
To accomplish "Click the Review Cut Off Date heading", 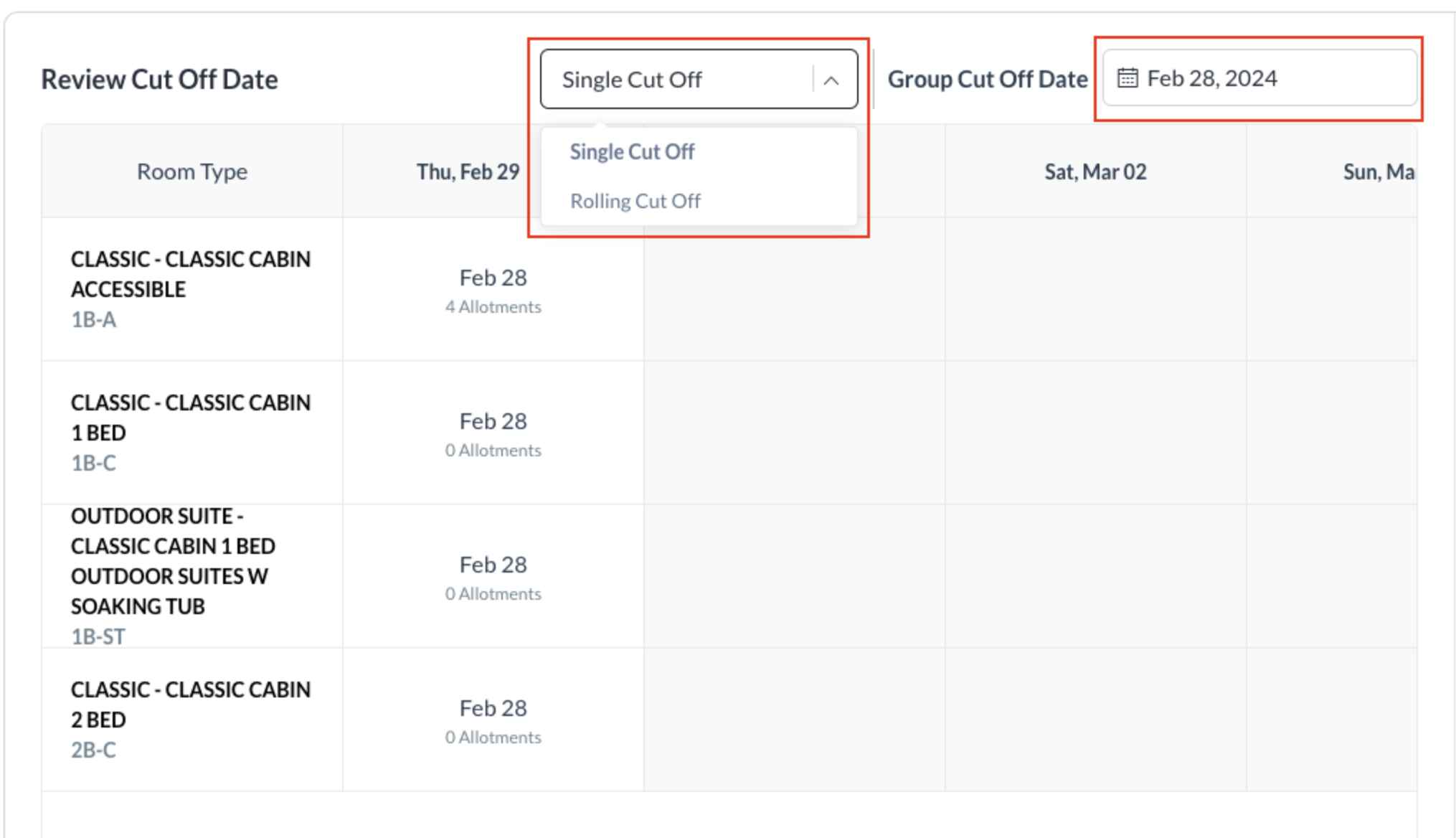I will 159,80.
